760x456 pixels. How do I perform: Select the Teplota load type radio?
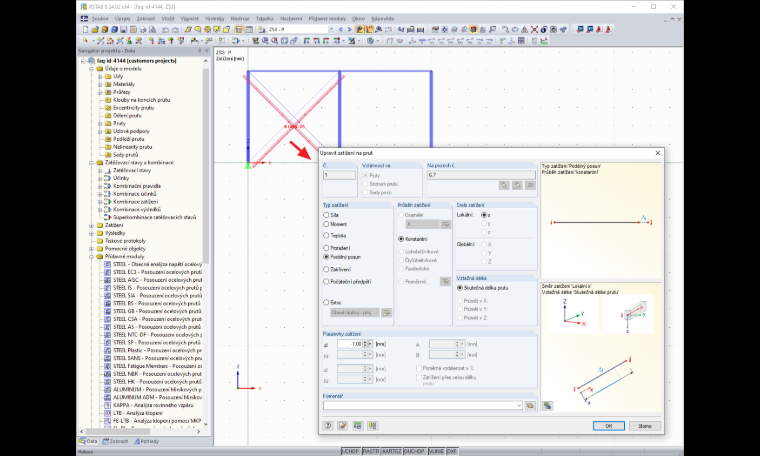pyautogui.click(x=326, y=236)
